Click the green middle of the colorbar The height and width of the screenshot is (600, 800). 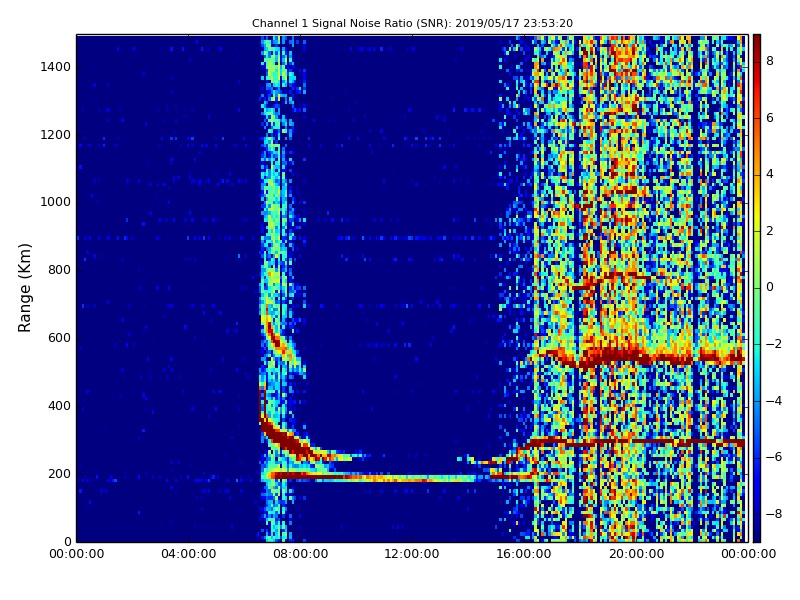tap(757, 288)
